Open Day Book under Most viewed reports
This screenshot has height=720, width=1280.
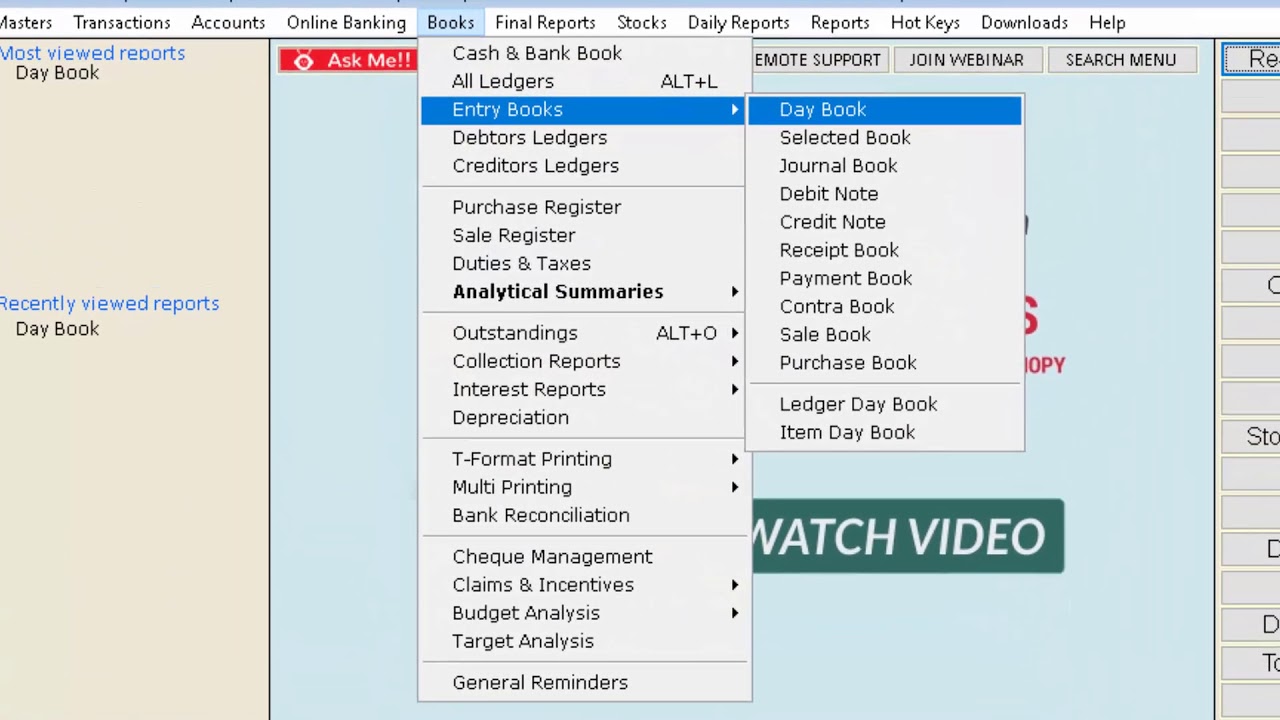[x=57, y=73]
